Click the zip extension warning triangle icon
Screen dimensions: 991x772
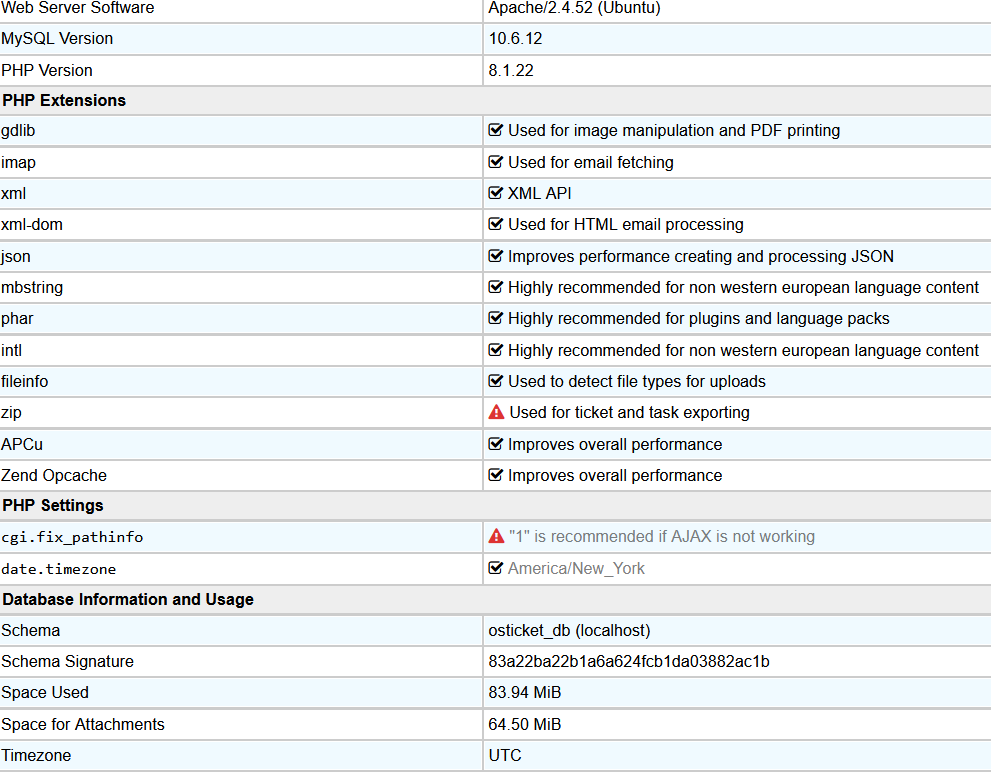coord(496,412)
